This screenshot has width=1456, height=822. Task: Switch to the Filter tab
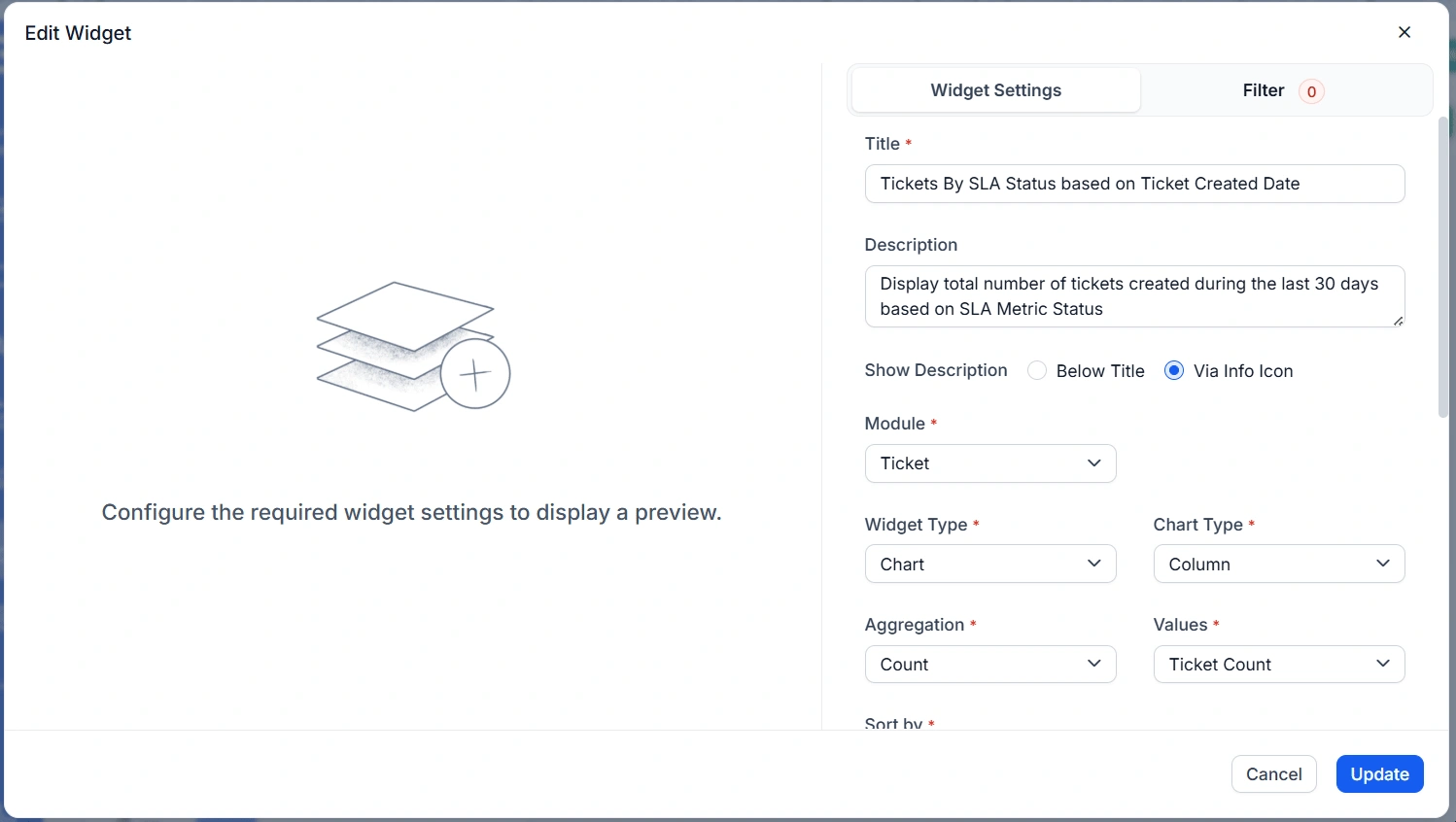[1263, 90]
